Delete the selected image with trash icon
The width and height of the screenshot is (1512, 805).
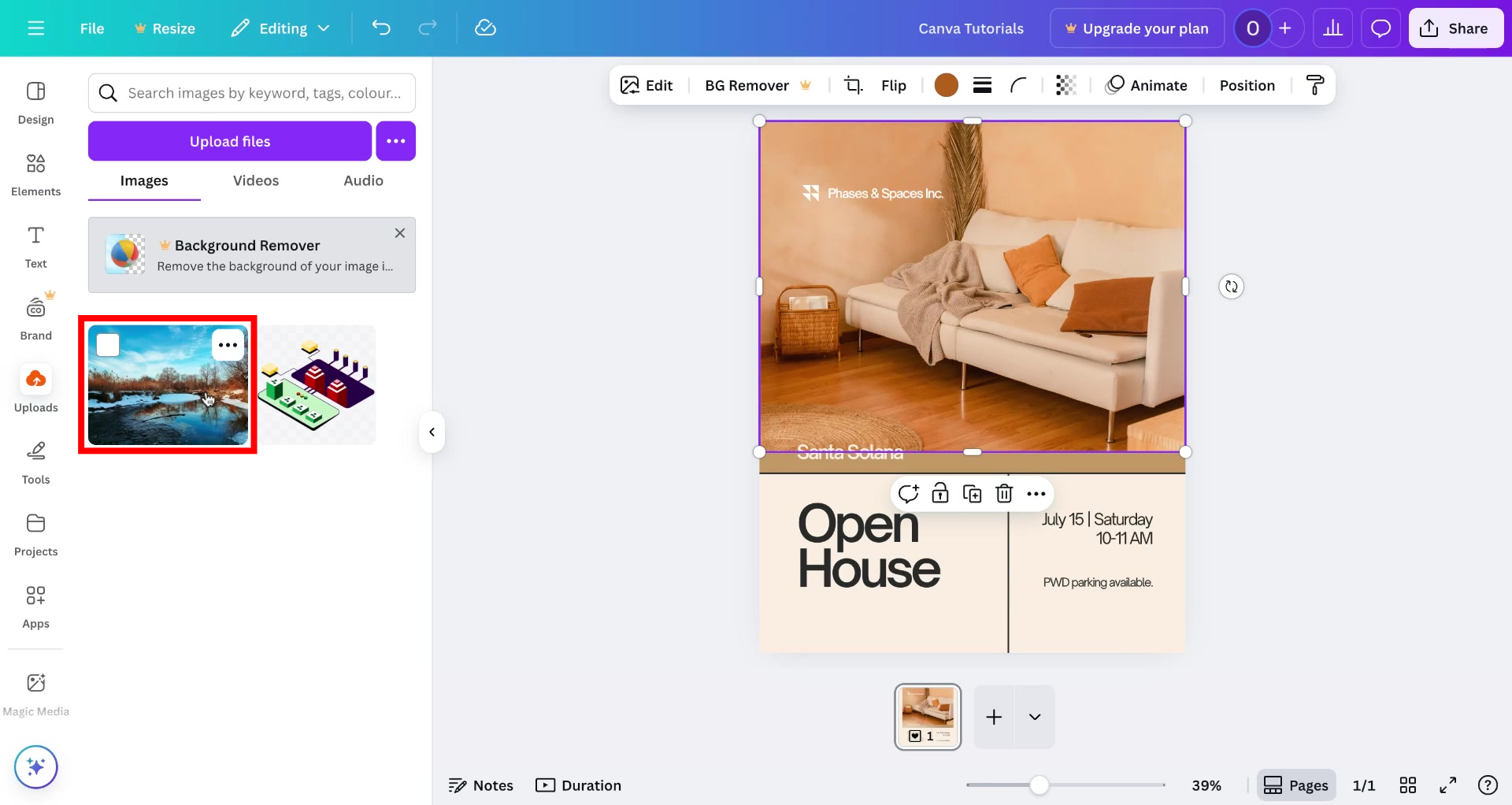click(1004, 493)
